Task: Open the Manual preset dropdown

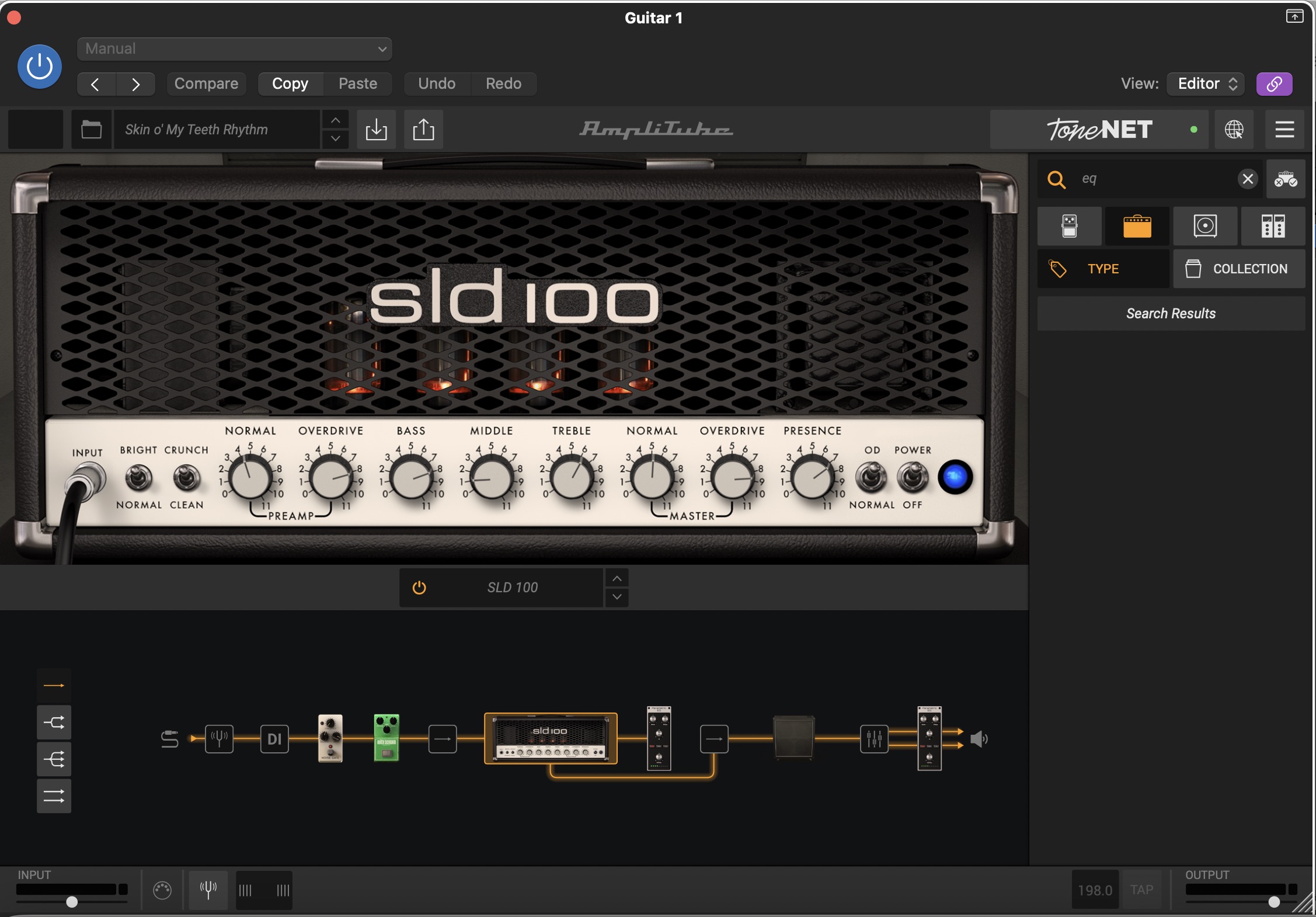Action: point(234,48)
